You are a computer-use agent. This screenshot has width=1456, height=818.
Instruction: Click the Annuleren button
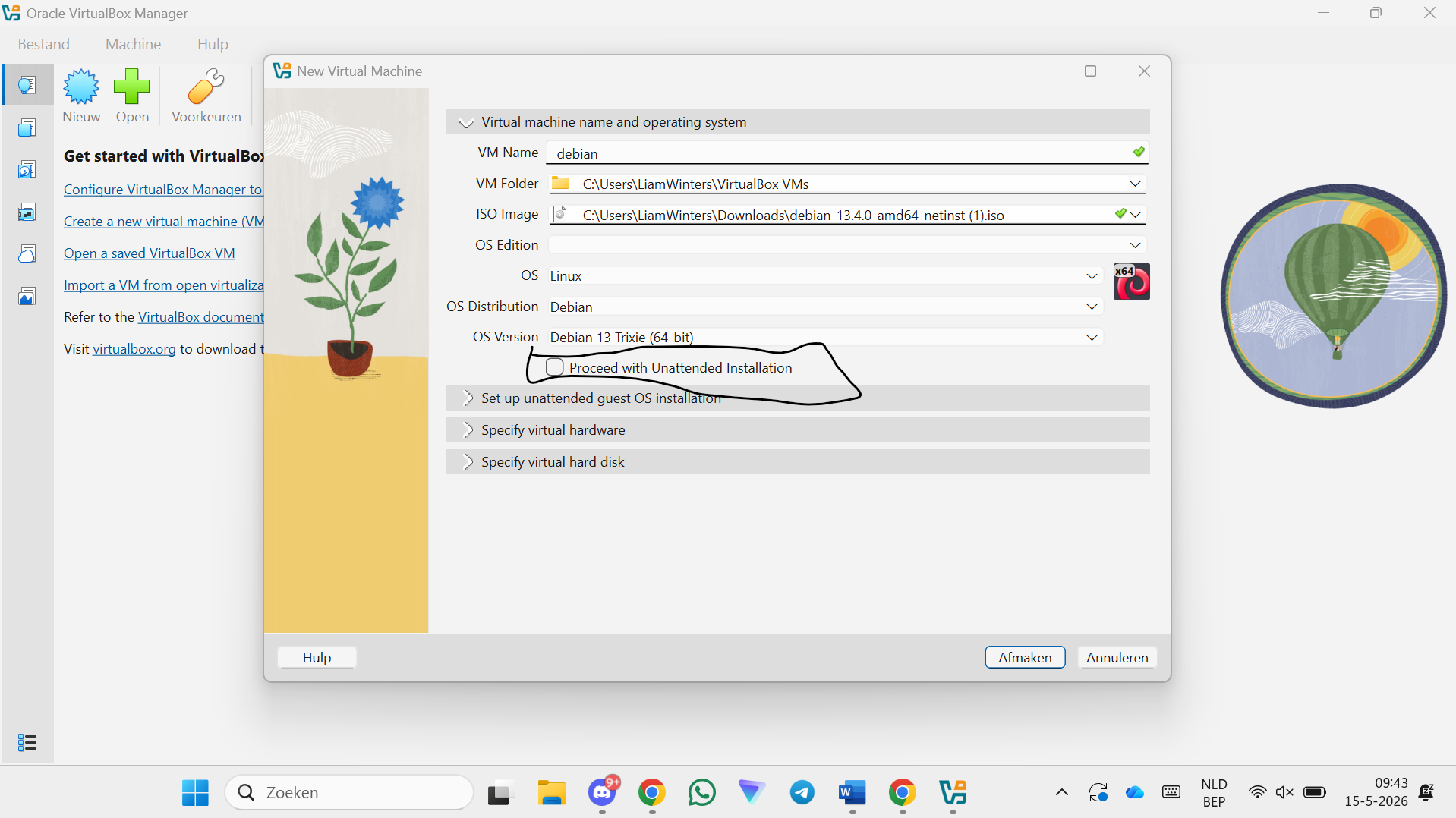coord(1117,657)
